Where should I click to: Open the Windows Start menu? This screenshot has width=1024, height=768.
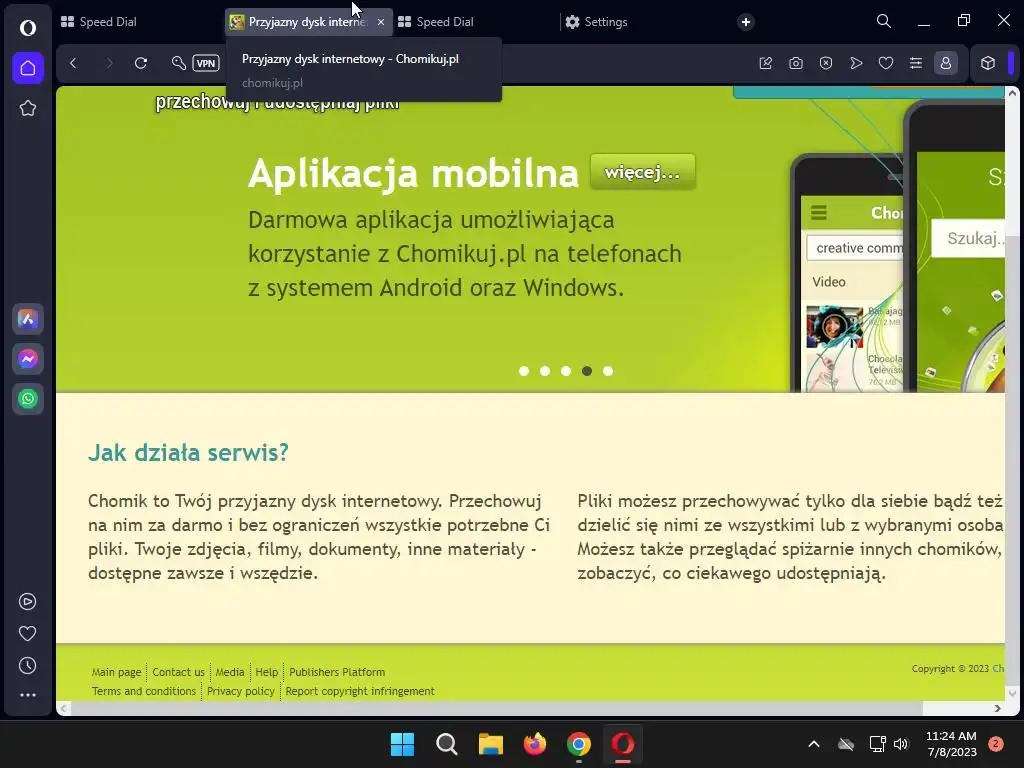402,744
